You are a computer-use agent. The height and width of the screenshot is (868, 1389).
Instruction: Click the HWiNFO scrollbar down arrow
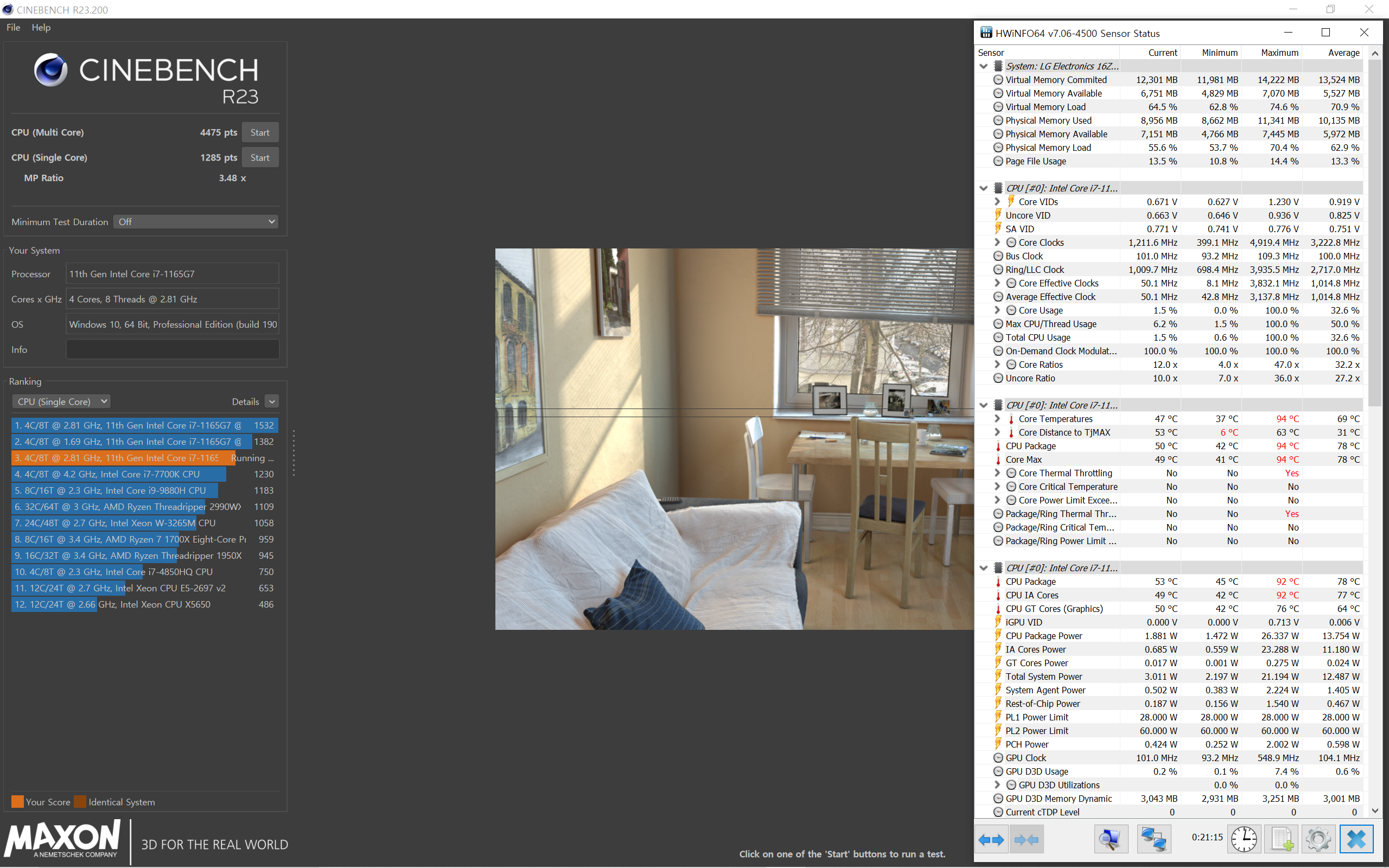click(x=1375, y=810)
